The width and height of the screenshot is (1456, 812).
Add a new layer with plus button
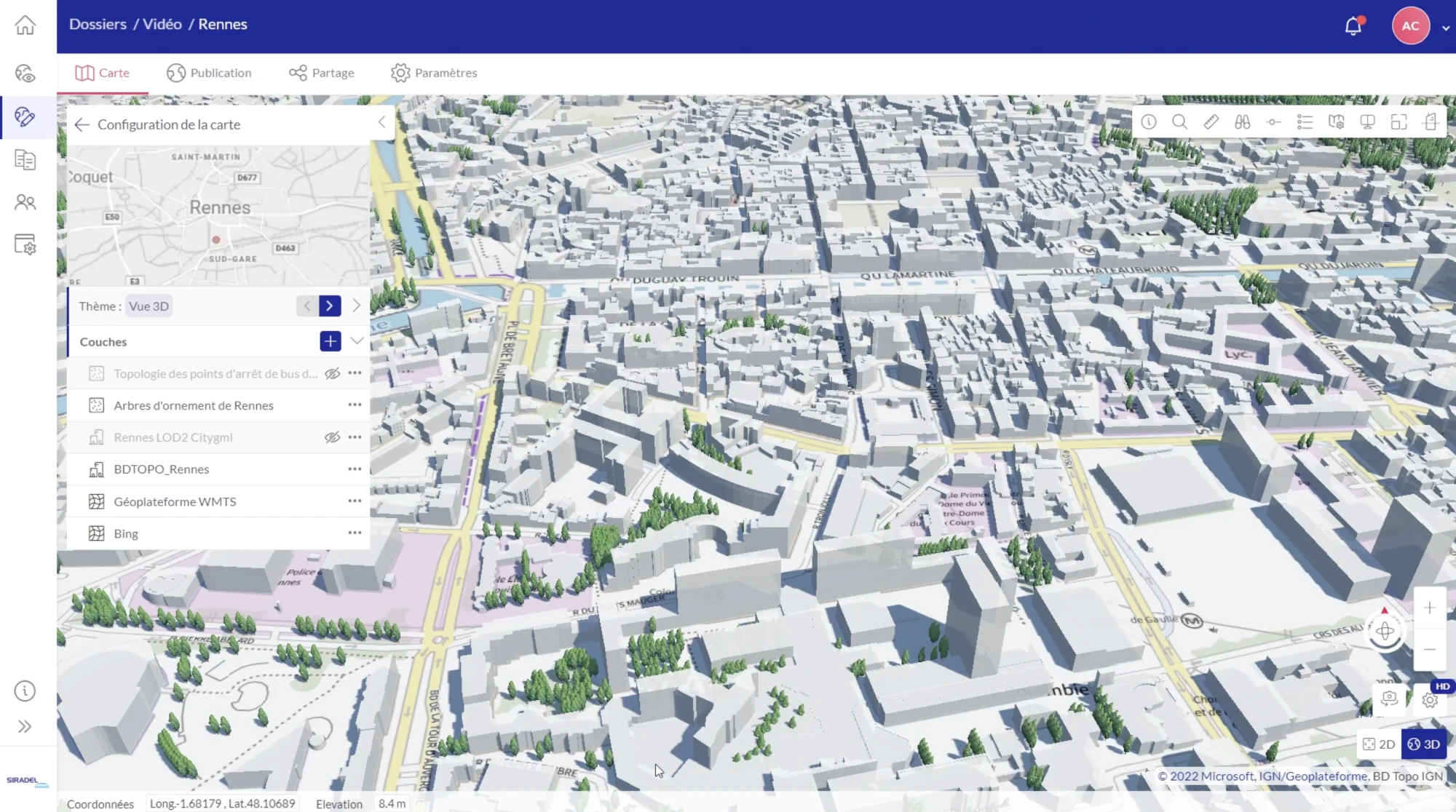coord(330,341)
